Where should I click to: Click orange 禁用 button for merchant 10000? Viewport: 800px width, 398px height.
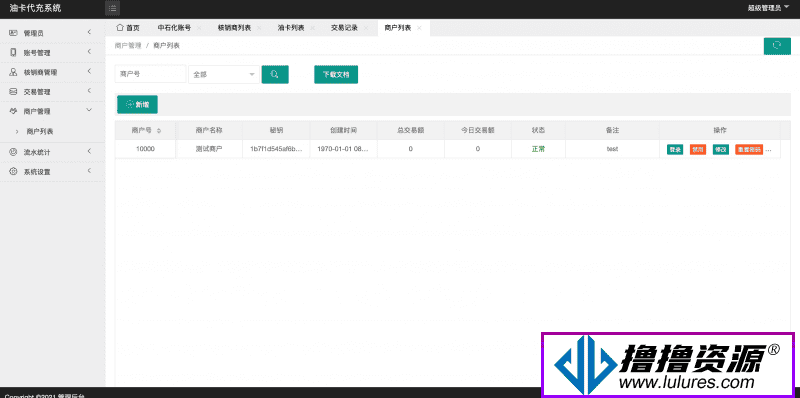[x=697, y=150]
